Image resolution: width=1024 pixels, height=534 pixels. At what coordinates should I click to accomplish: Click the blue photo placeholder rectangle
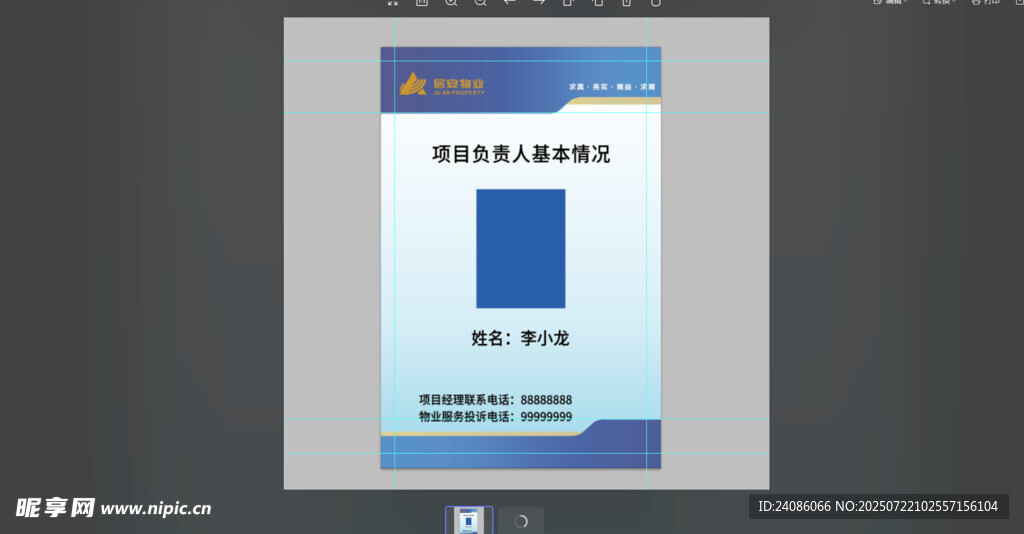(x=520, y=248)
